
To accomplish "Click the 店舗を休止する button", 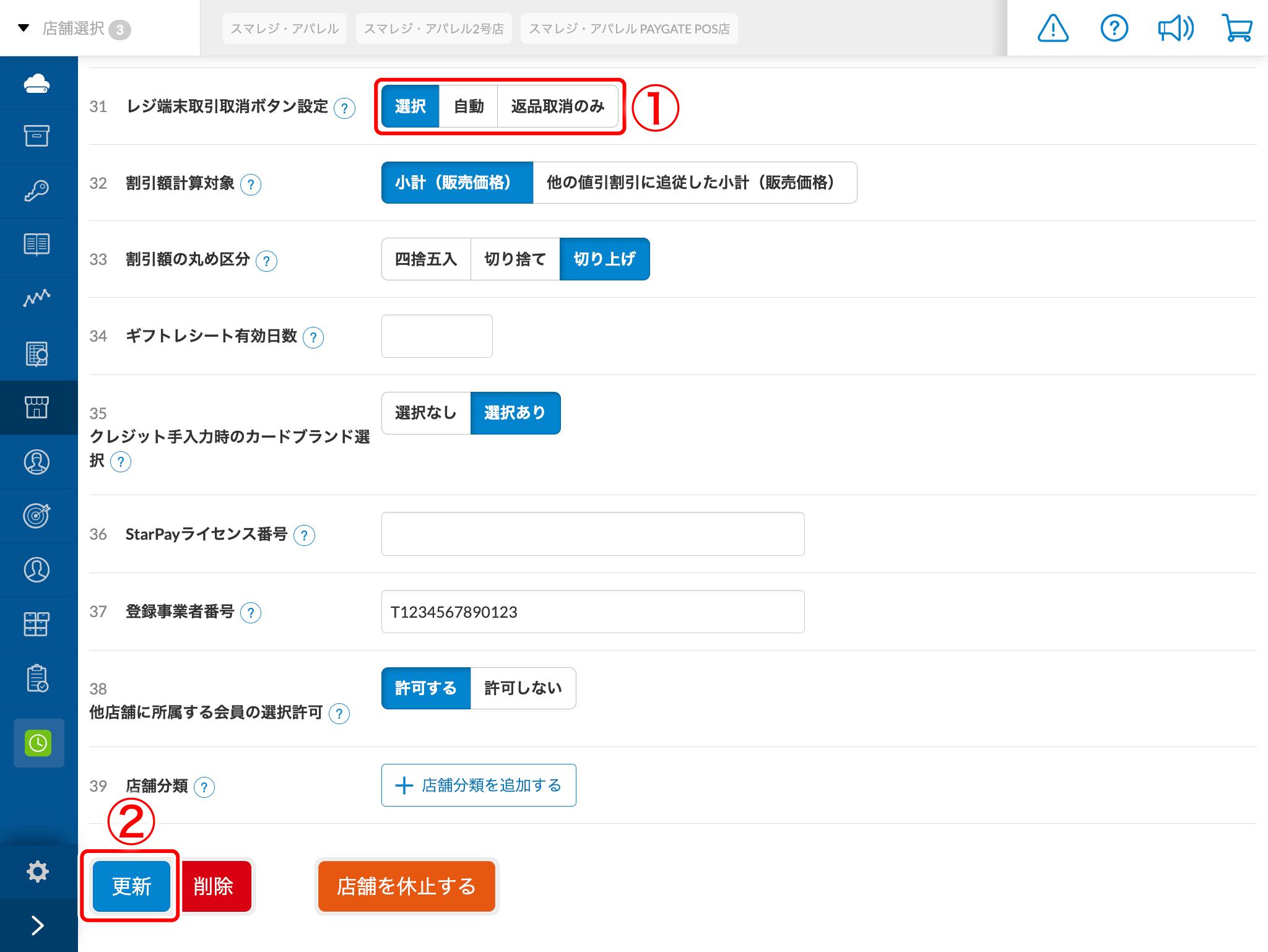I will [406, 886].
